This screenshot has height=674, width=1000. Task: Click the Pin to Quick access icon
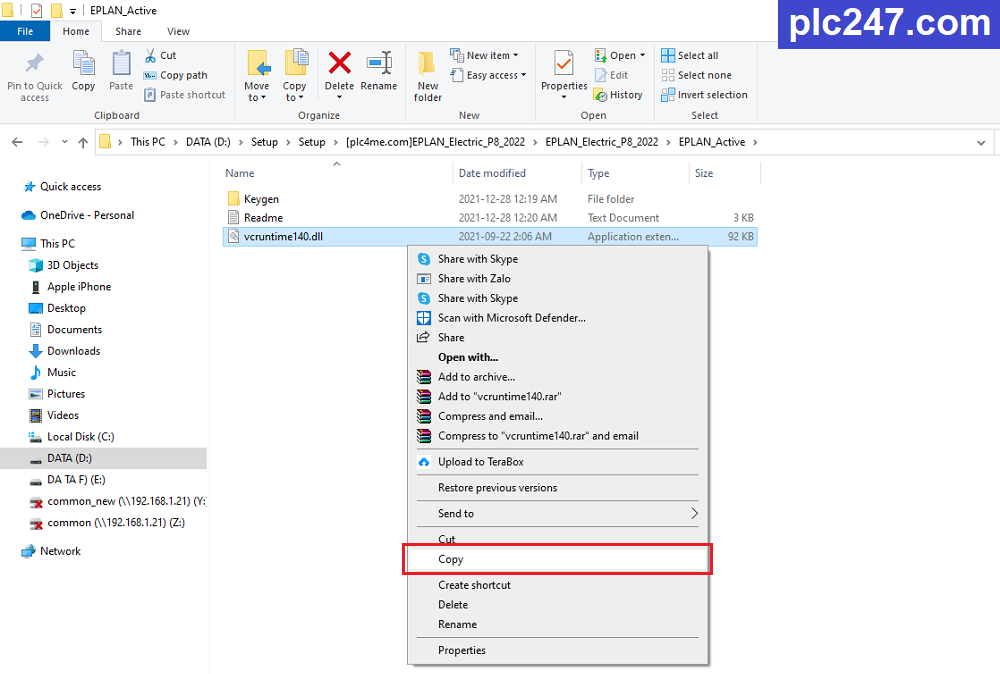34,64
